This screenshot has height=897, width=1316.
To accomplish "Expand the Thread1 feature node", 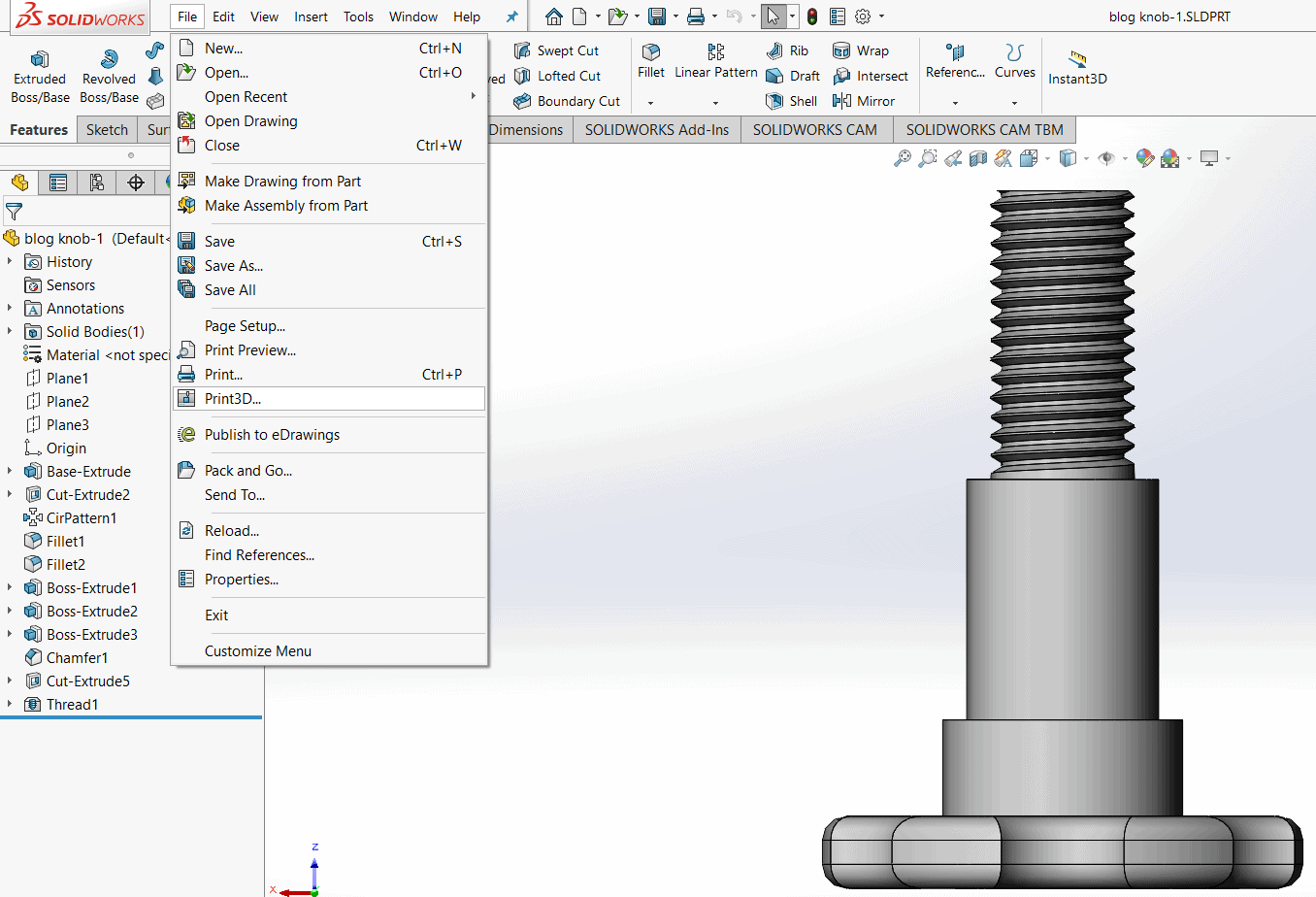I will 10,704.
